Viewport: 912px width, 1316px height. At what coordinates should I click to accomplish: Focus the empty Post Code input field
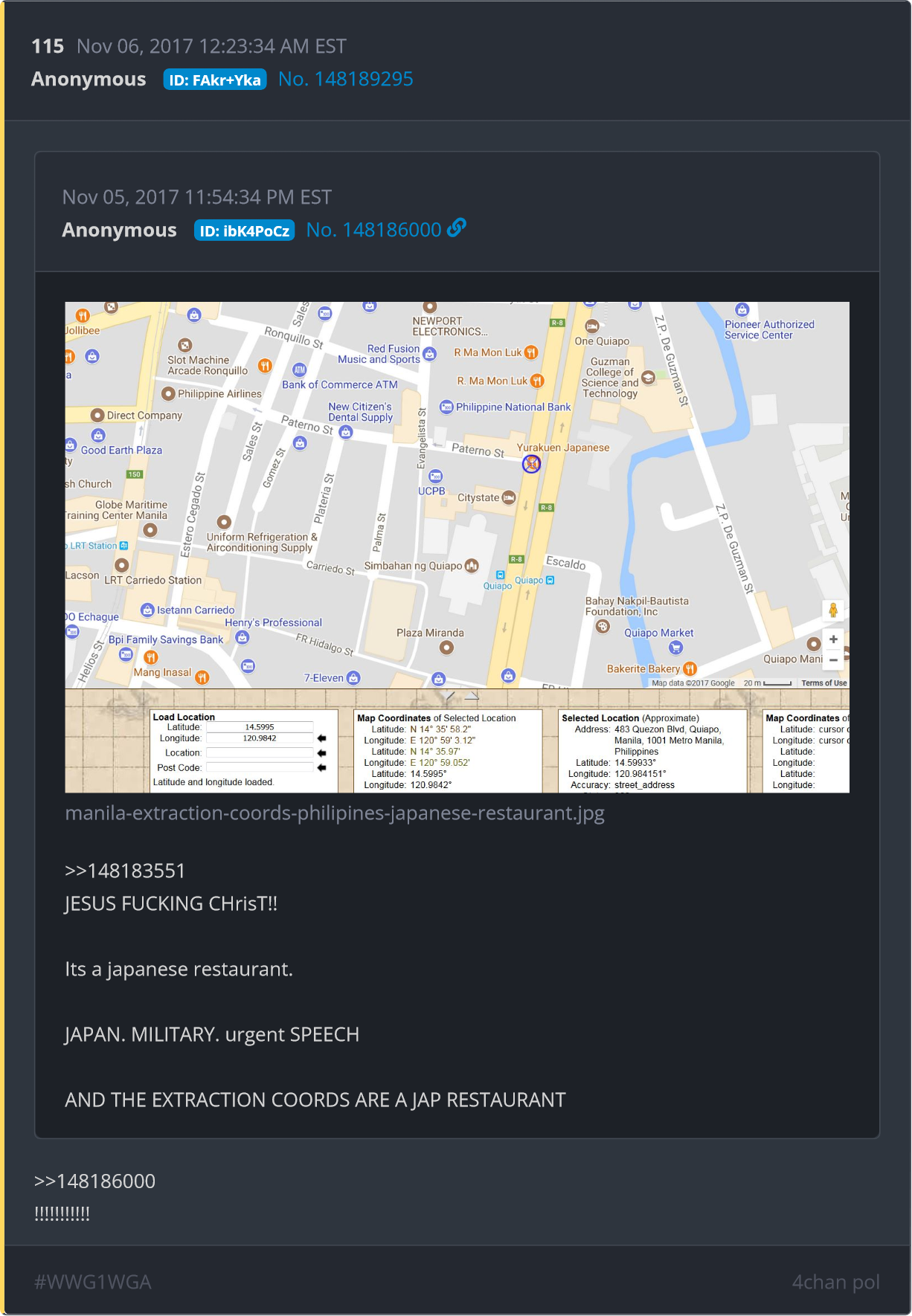[x=260, y=768]
